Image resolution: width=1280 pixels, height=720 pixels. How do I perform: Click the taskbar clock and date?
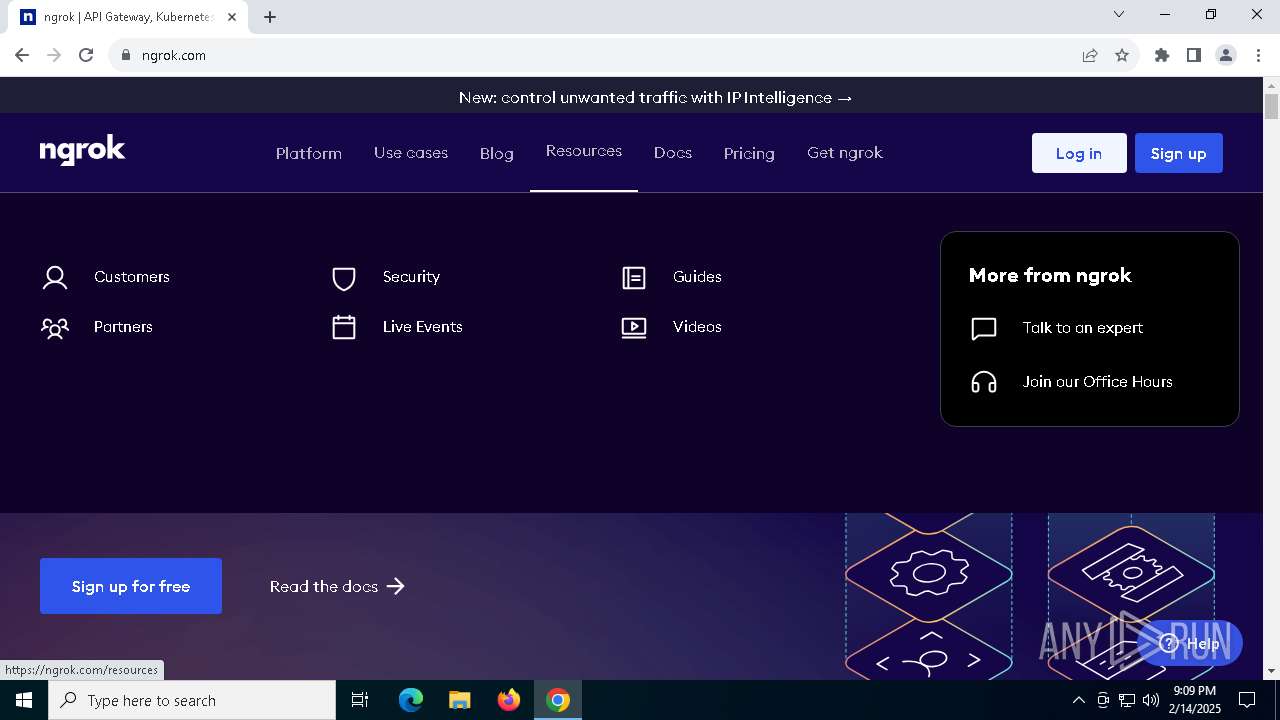click(x=1195, y=700)
